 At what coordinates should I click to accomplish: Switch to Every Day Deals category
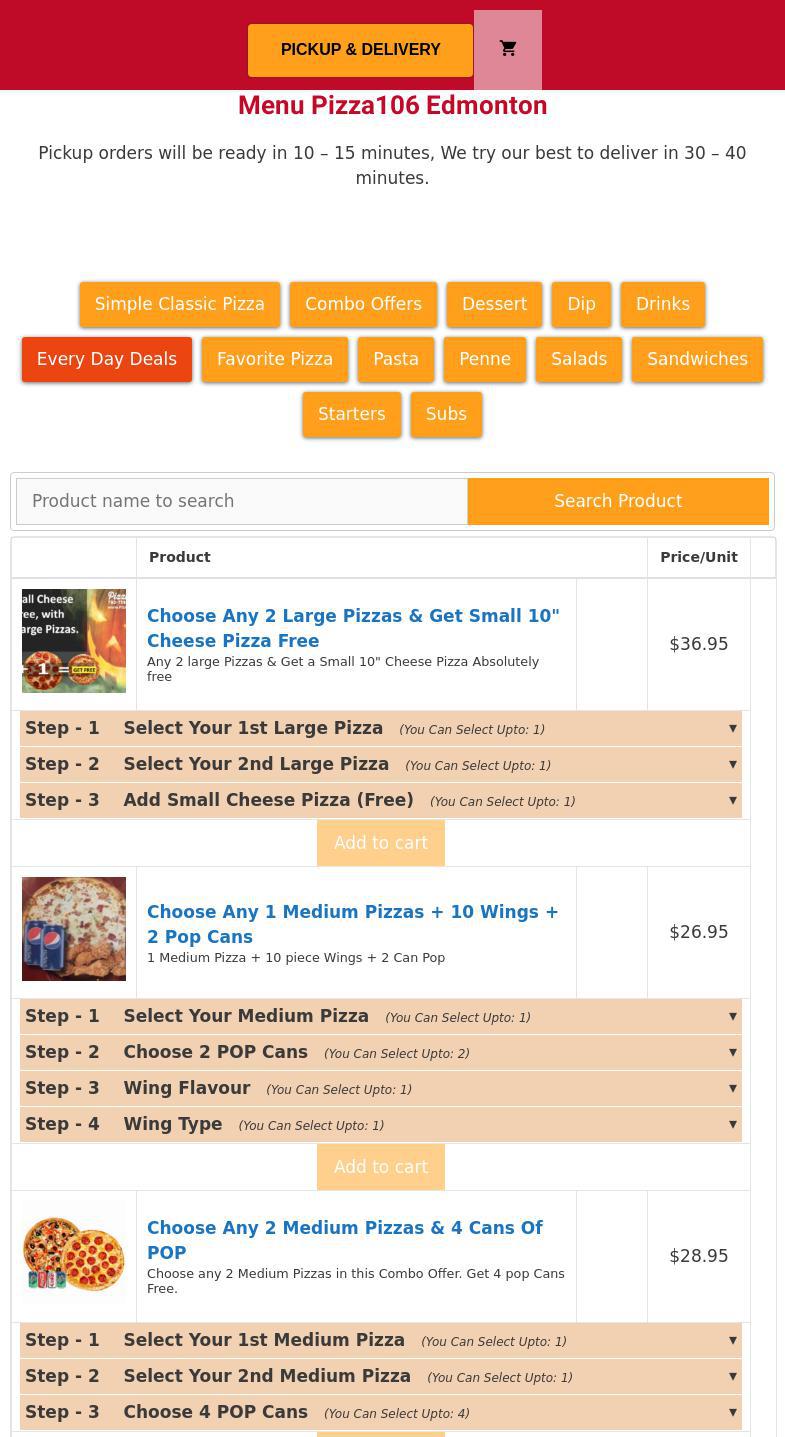click(x=107, y=359)
